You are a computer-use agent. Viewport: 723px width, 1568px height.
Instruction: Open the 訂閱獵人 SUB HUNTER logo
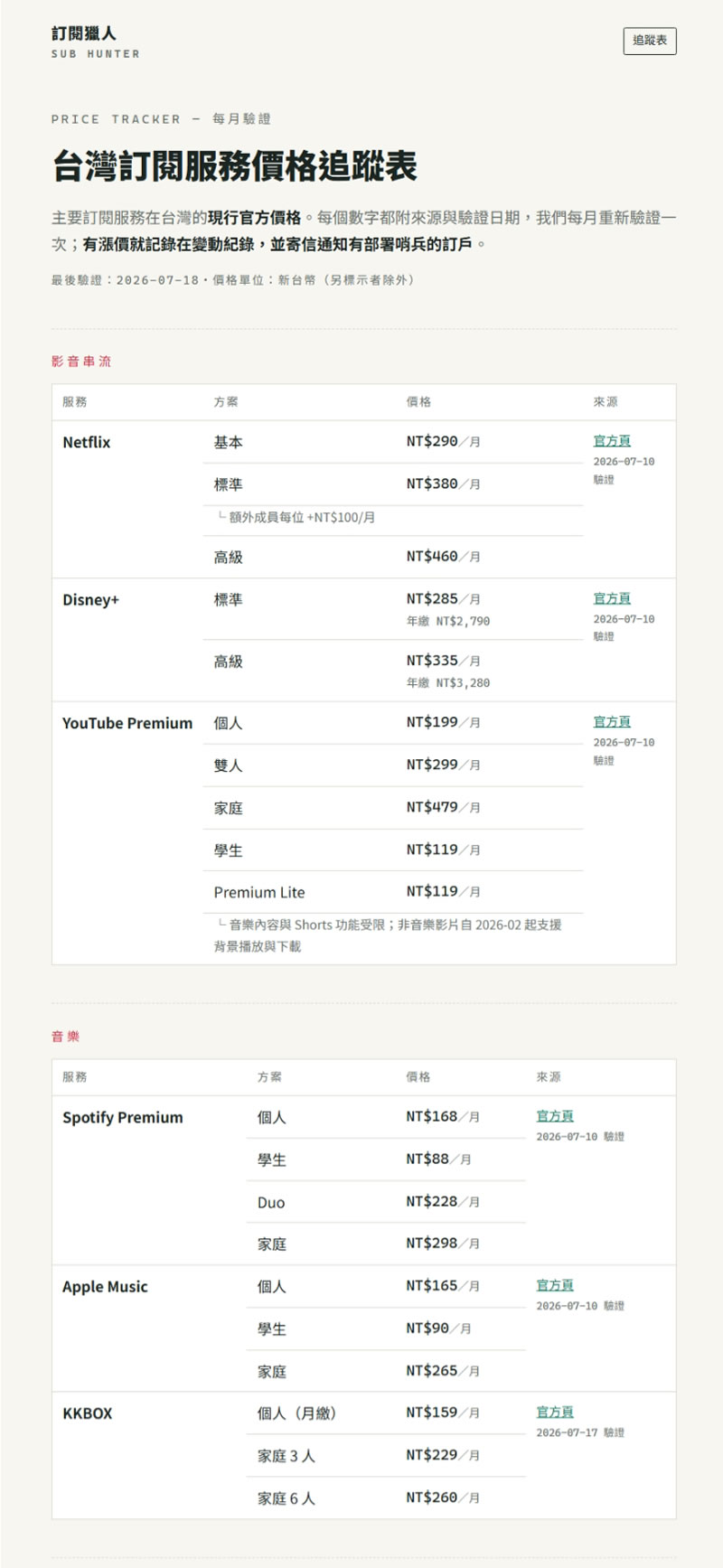pyautogui.click(x=96, y=42)
